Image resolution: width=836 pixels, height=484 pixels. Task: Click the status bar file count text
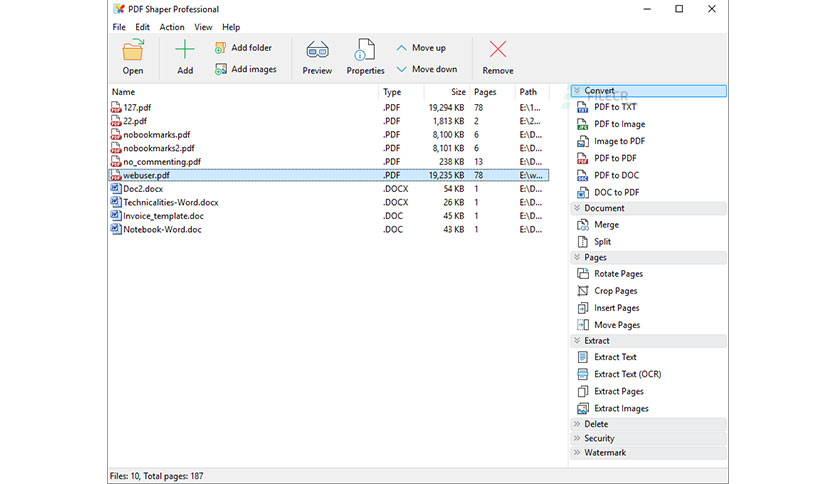point(157,476)
